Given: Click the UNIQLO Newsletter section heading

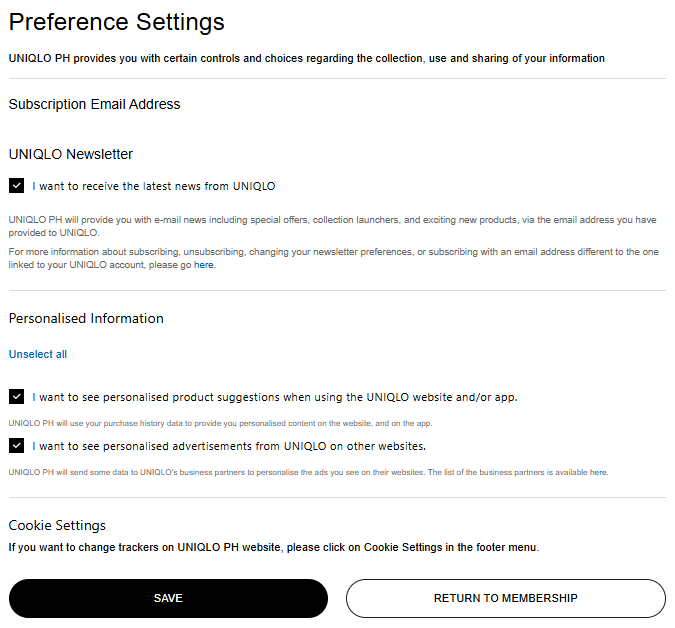Looking at the screenshot, I should click(71, 154).
